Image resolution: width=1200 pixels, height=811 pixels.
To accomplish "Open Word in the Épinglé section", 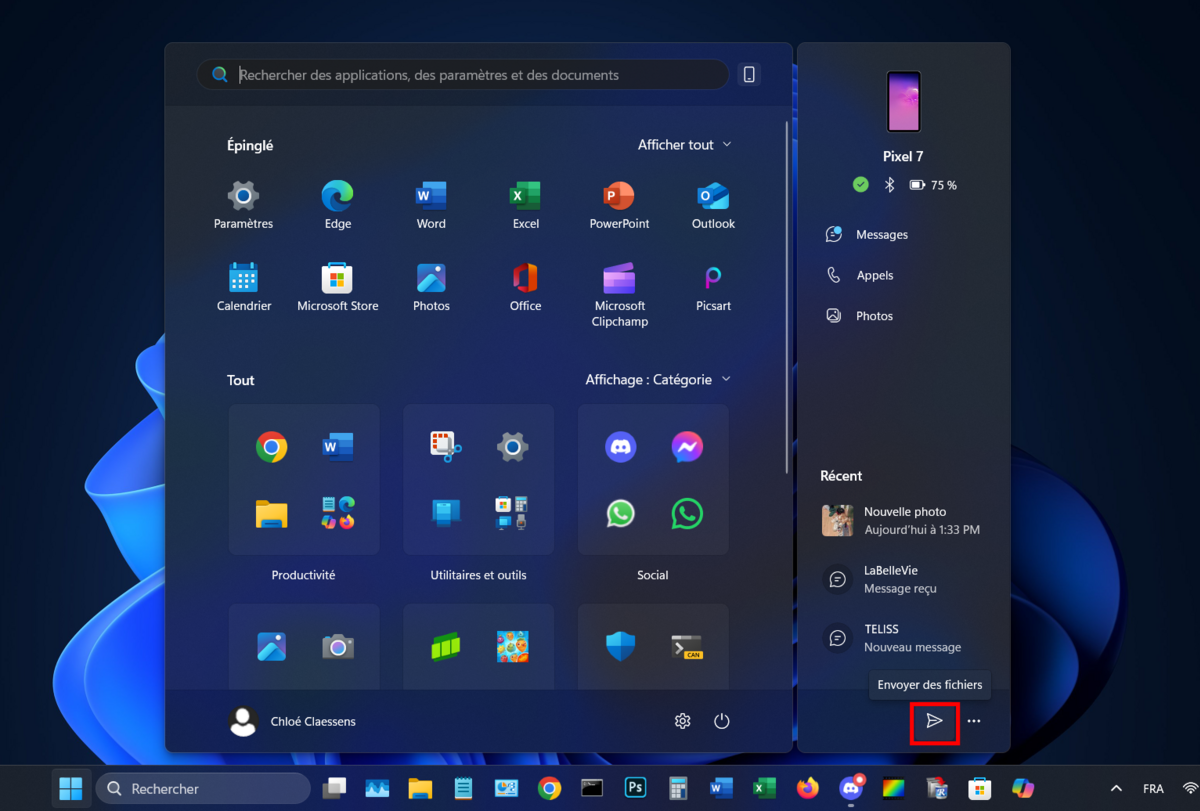I will 431,205.
